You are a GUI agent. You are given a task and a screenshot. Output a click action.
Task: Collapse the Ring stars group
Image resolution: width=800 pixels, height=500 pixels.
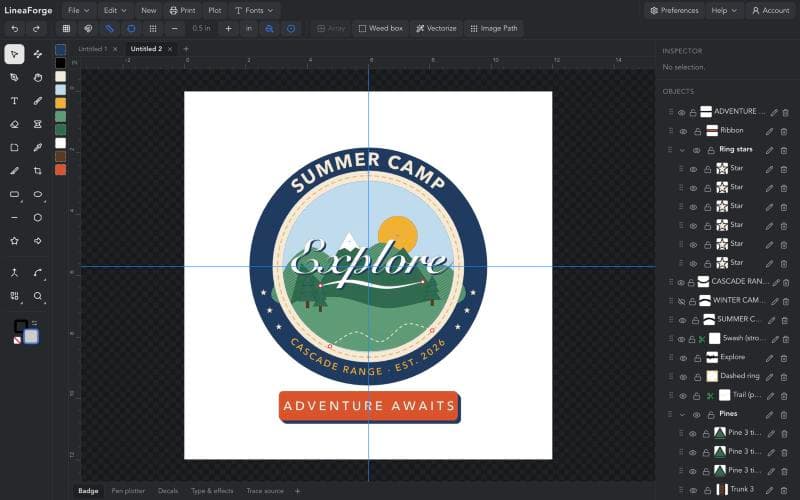(682, 150)
